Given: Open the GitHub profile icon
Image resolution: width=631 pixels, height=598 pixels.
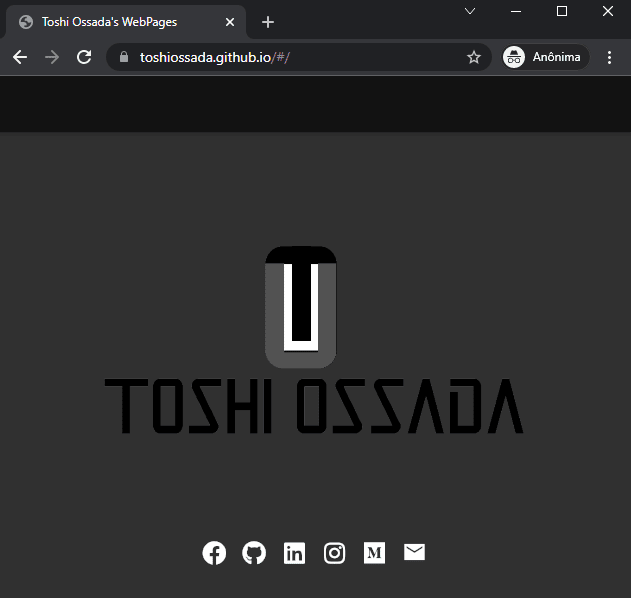Looking at the screenshot, I should 254,553.
